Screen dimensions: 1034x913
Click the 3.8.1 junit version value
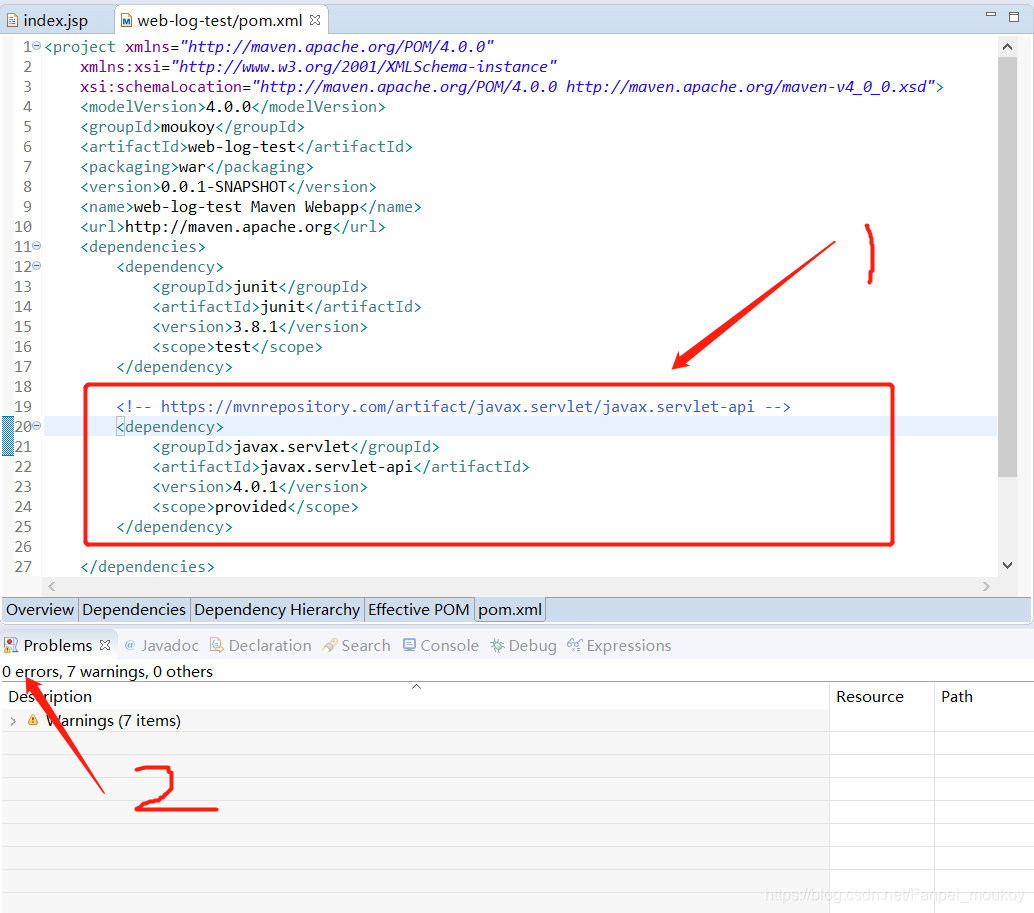[x=255, y=326]
